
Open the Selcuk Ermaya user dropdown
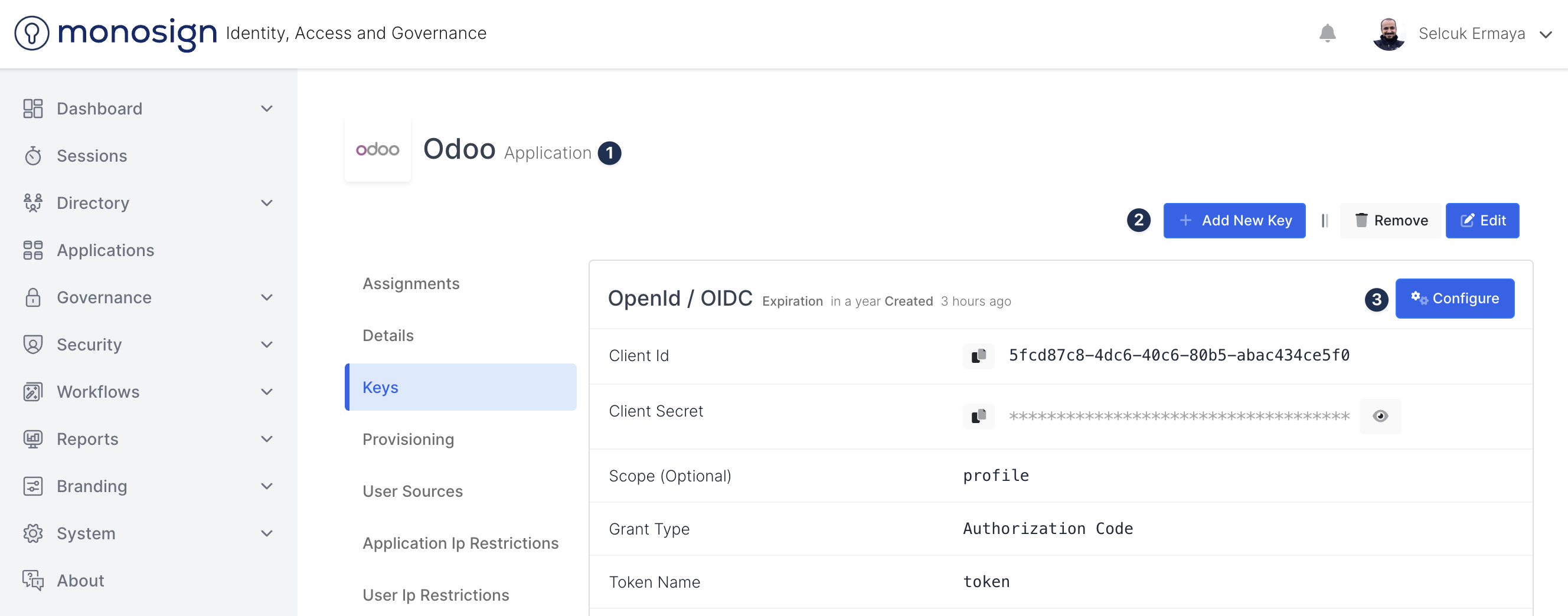[1546, 34]
